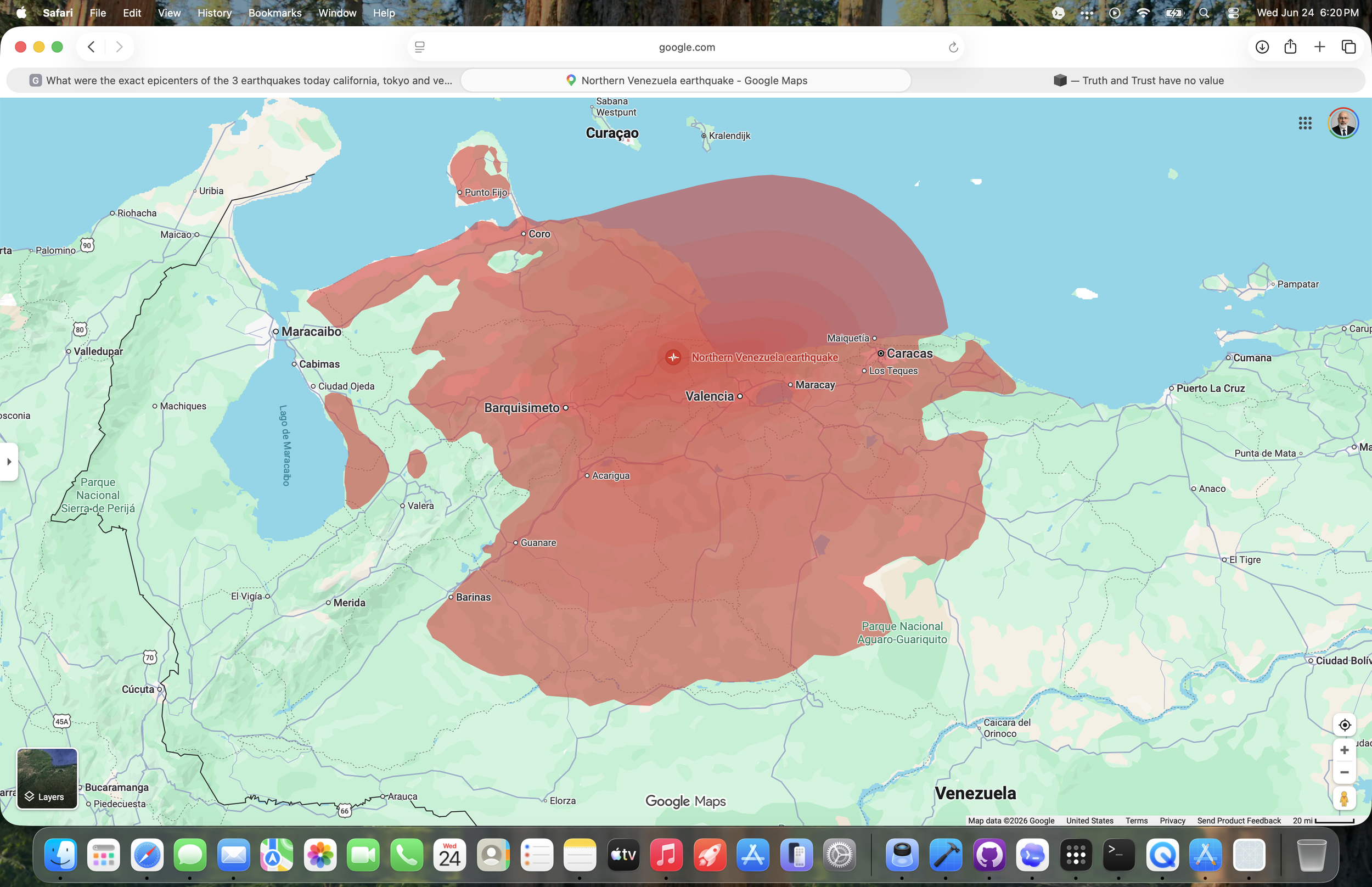Open the United States region link
Viewport: 1372px width, 887px height.
coord(1089,821)
